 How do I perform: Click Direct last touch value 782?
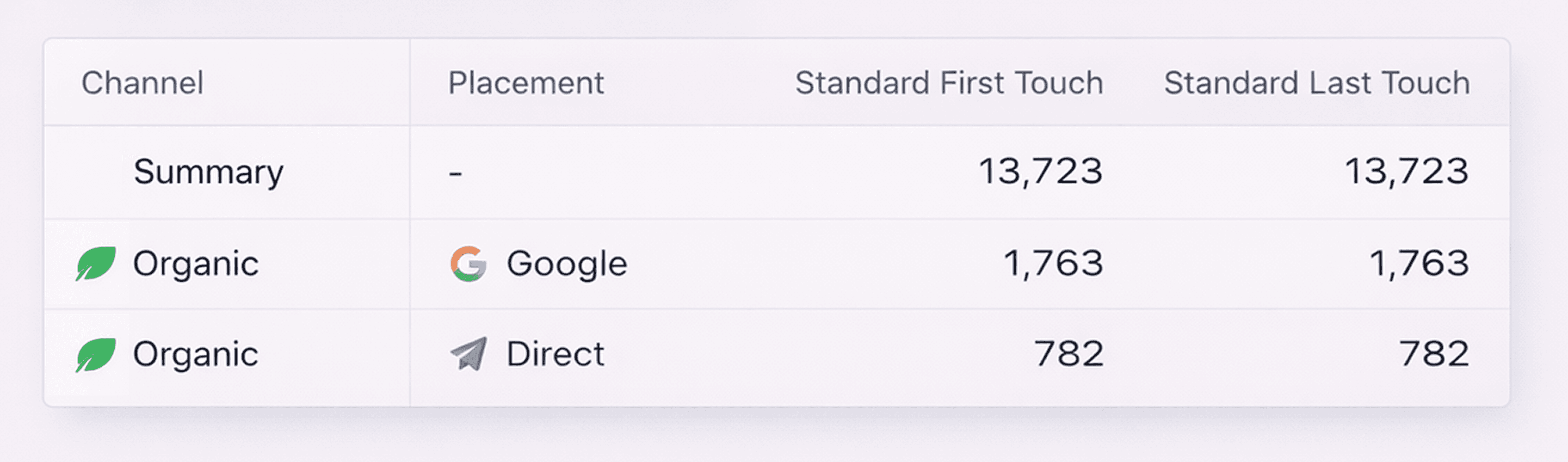[x=1433, y=354]
